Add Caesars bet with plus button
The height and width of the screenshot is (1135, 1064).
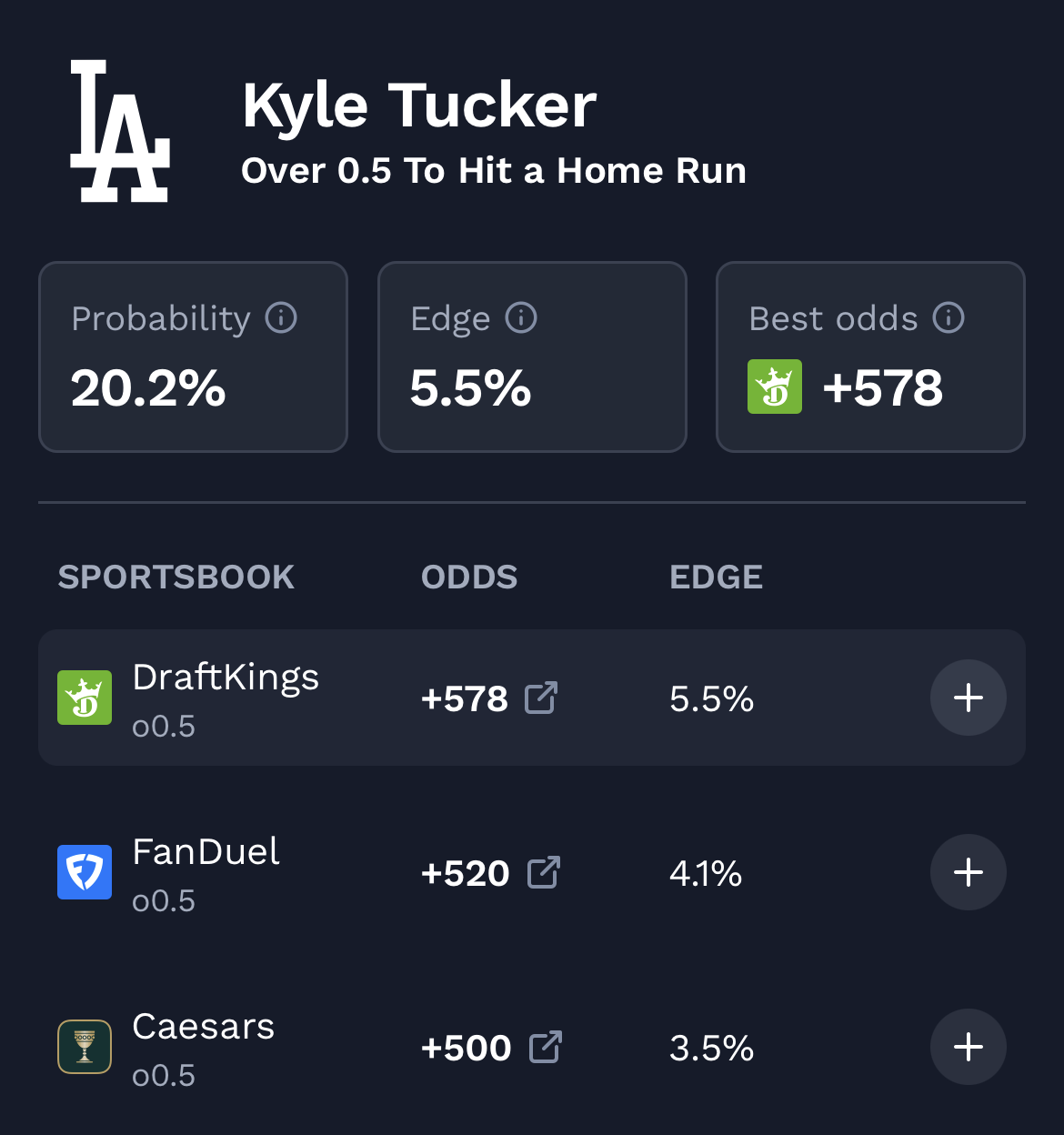(968, 1047)
